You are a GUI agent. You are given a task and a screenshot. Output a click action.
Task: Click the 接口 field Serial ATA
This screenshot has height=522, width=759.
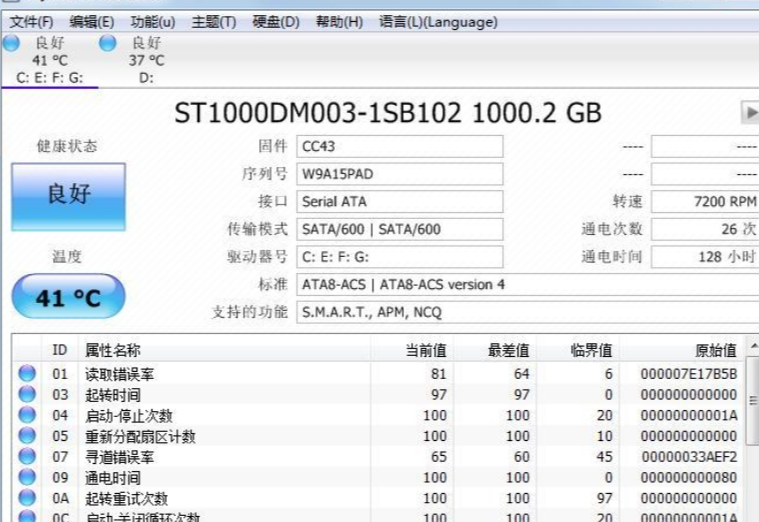[x=399, y=201]
